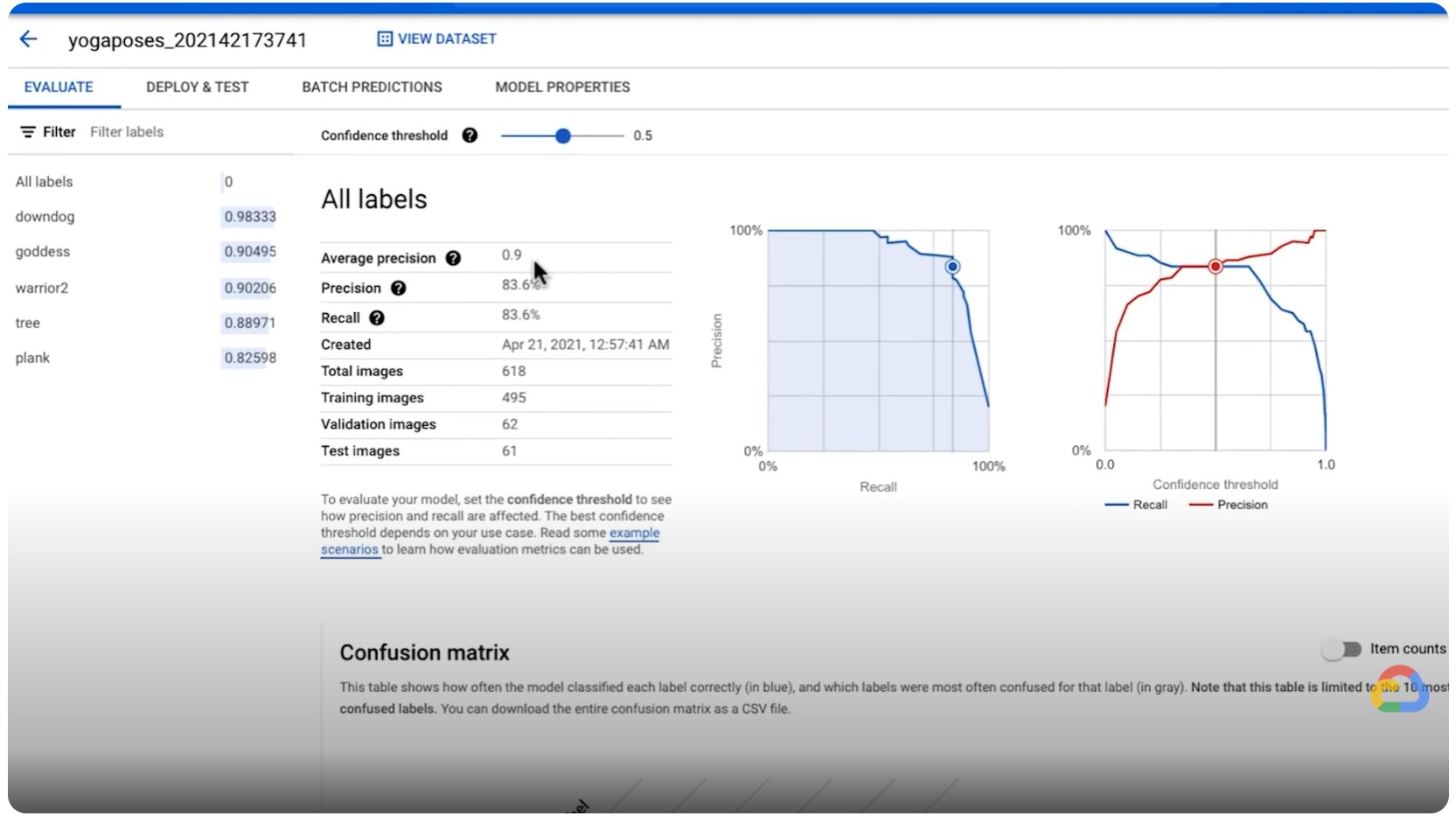Viewport: 1456px width, 816px height.
Task: Open the example scenarios link
Action: point(634,533)
